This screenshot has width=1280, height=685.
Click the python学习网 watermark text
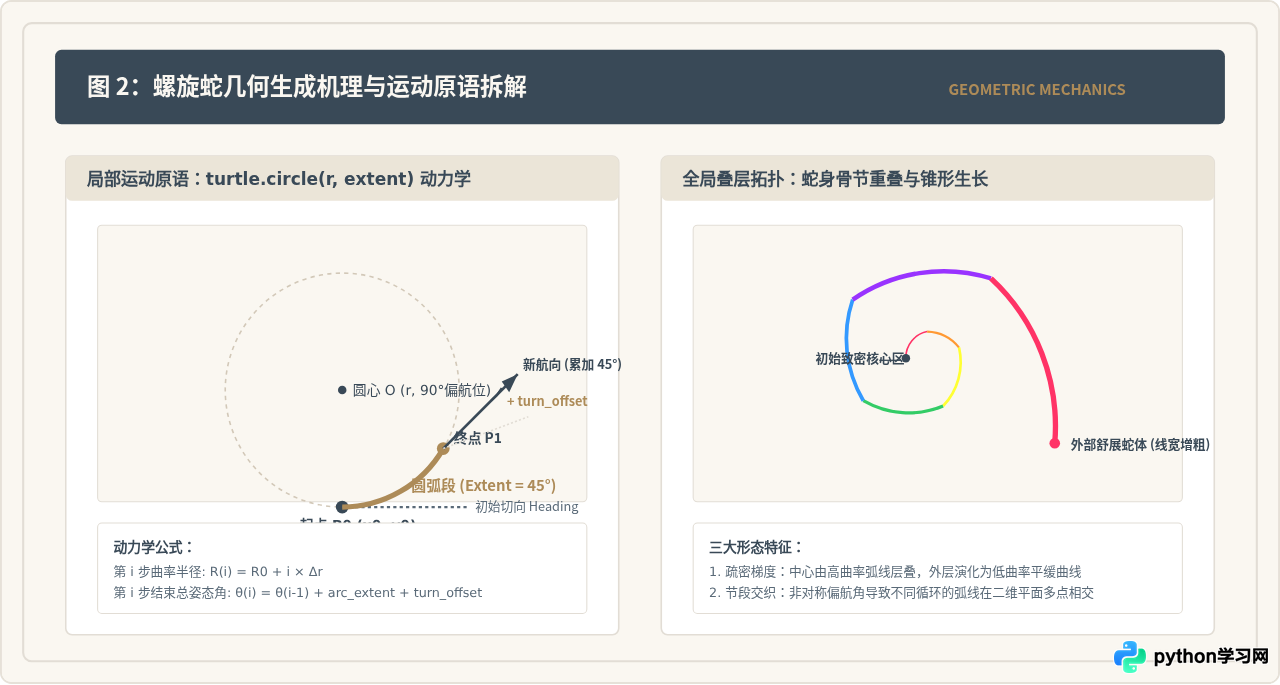1211,657
